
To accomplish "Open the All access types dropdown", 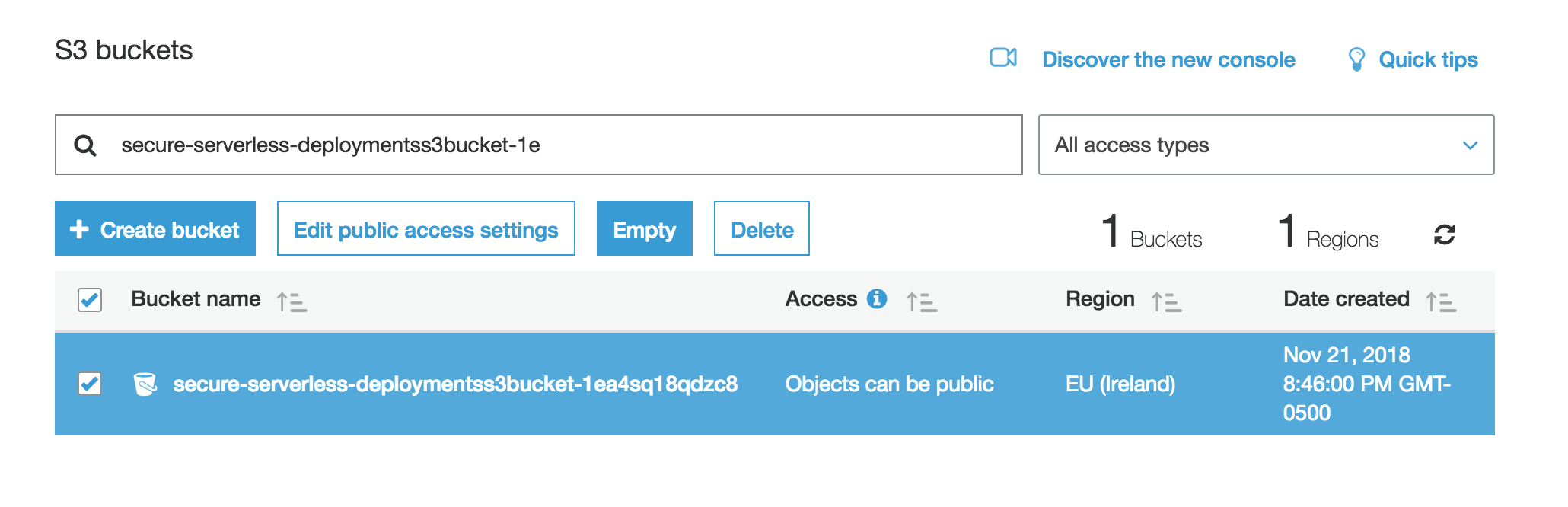I will 1266,145.
